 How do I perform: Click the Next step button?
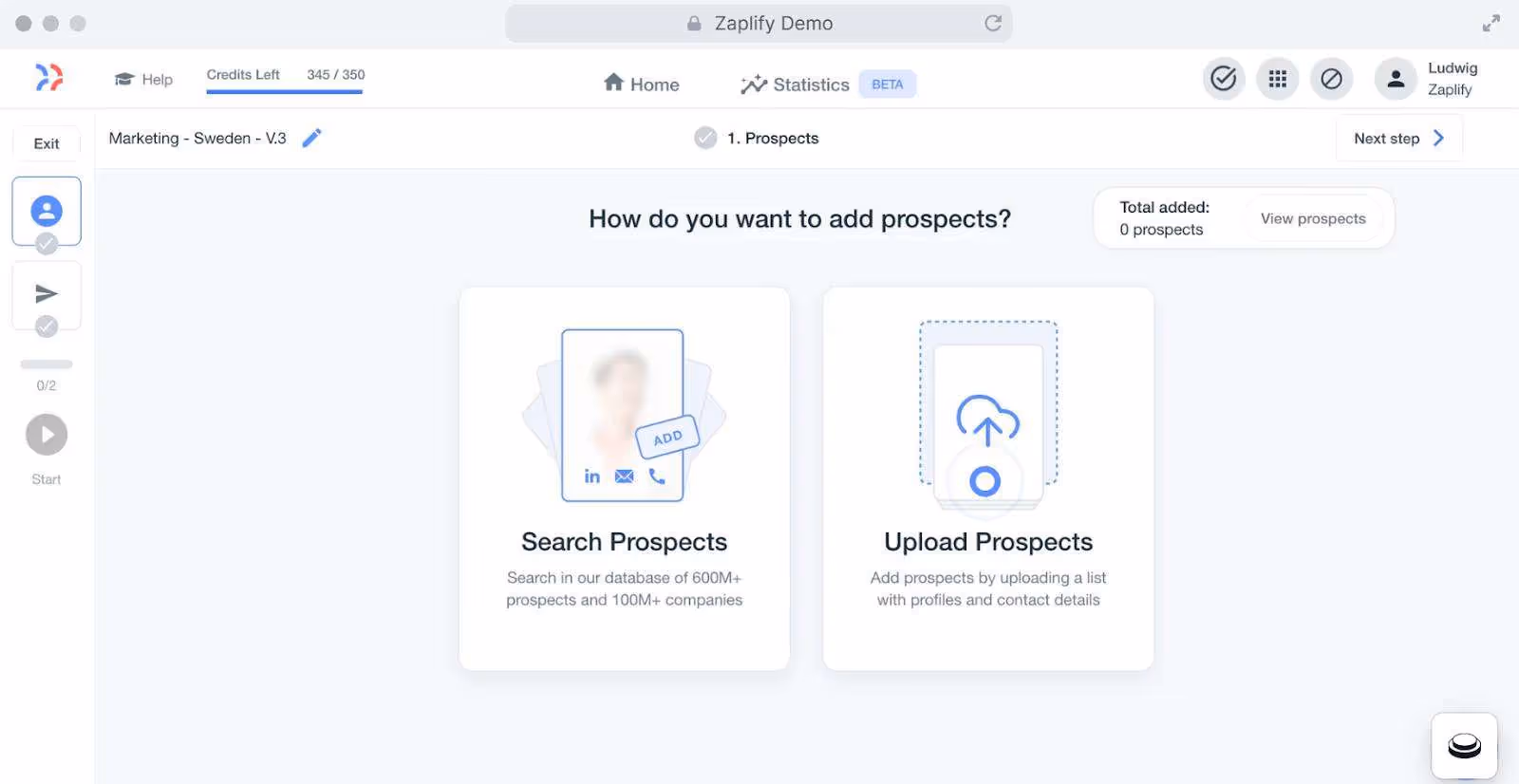[1399, 139]
